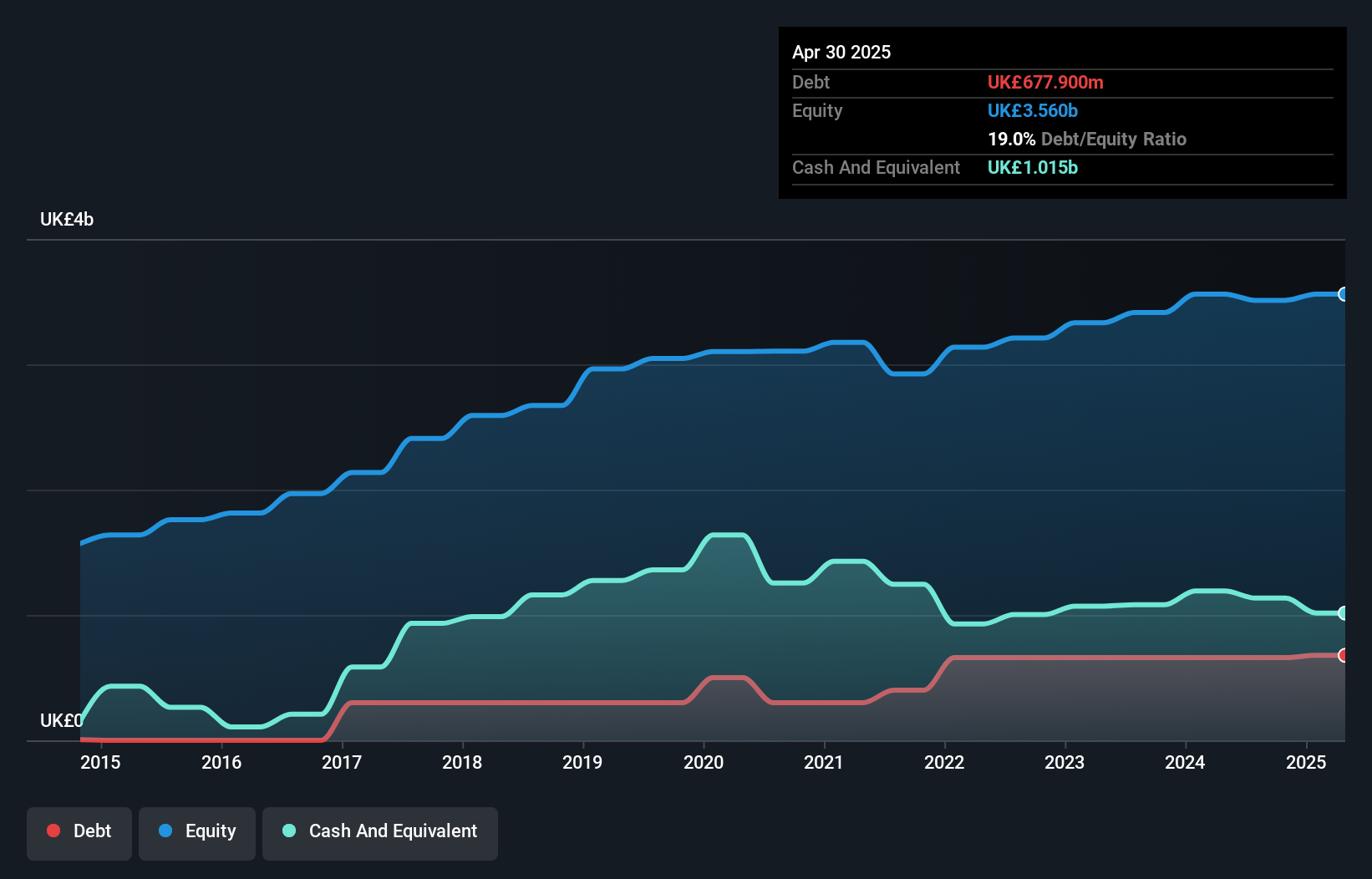
Task: Click the blue Equity endpoint marker
Action: point(1343,294)
